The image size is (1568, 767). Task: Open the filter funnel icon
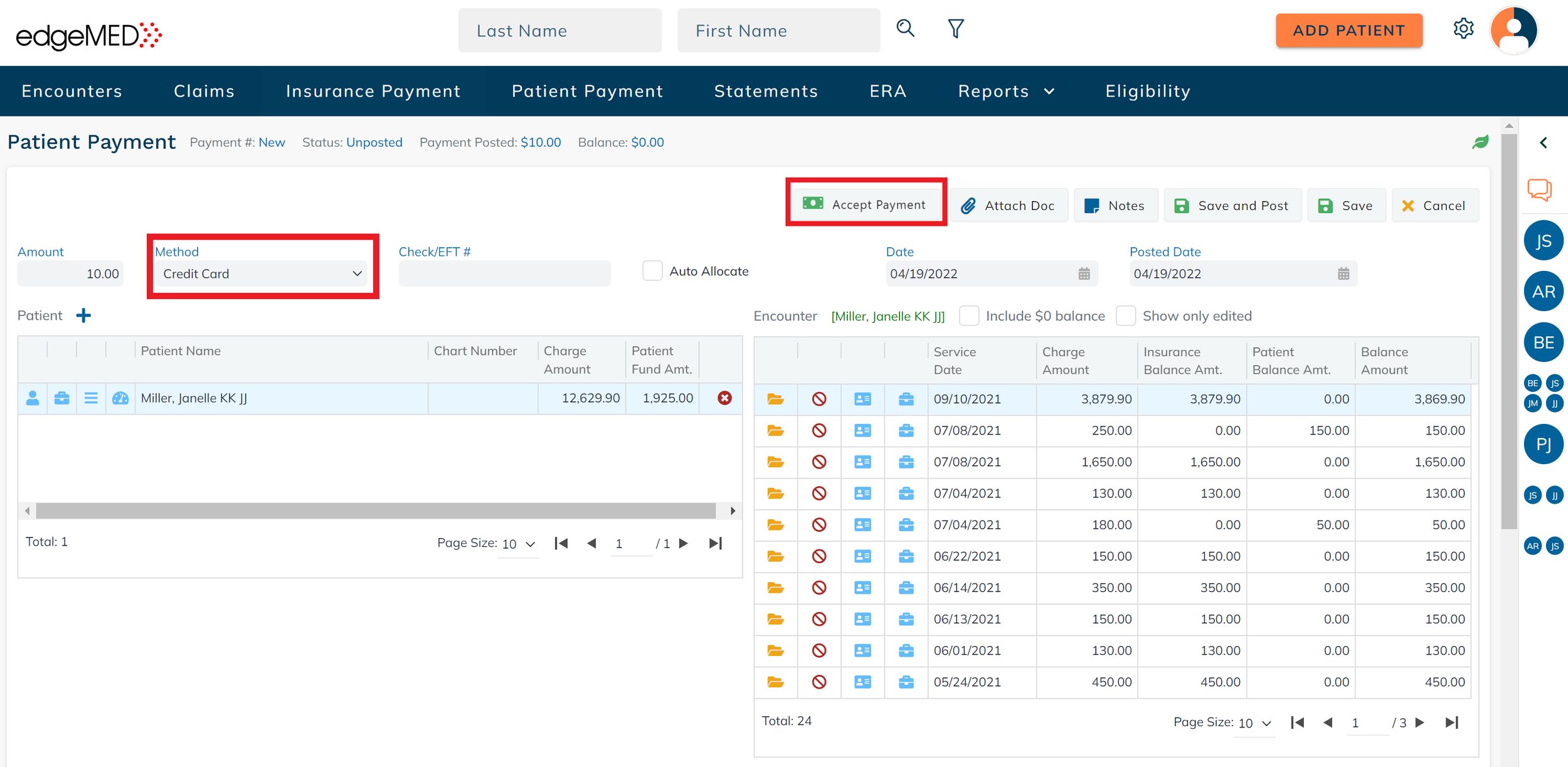click(955, 28)
